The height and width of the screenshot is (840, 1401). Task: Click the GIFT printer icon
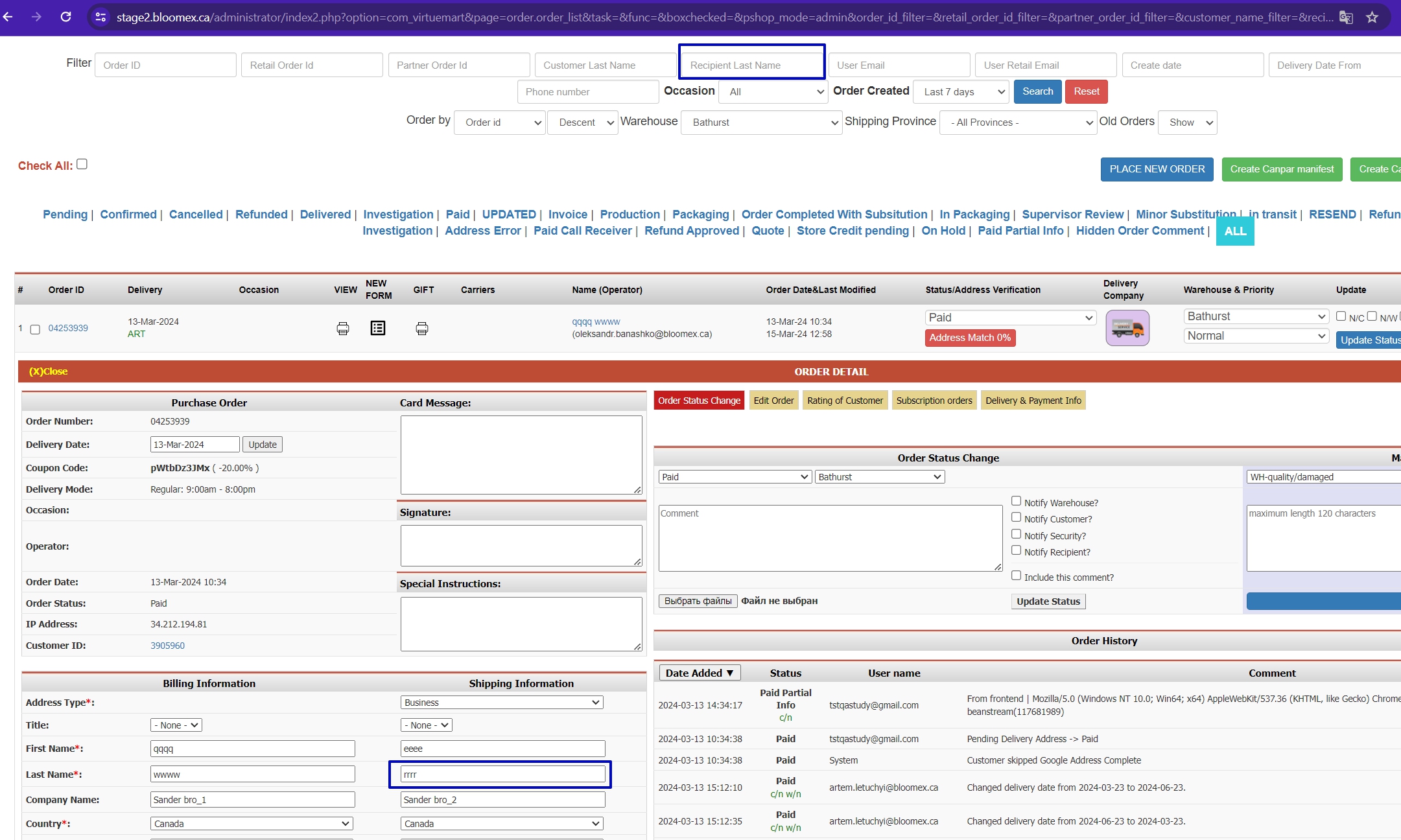tap(422, 329)
